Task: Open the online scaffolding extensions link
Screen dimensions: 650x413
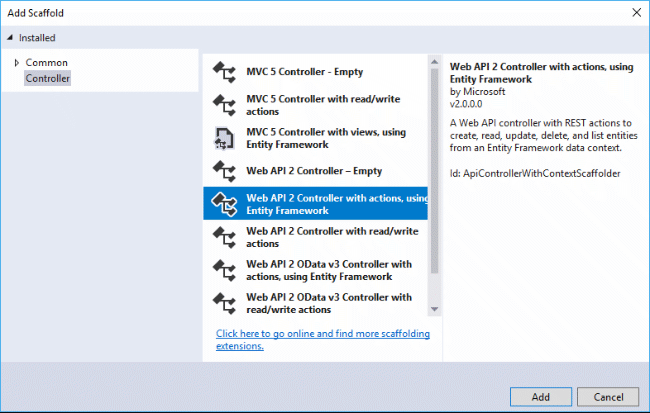Action: pyautogui.click(x=313, y=339)
